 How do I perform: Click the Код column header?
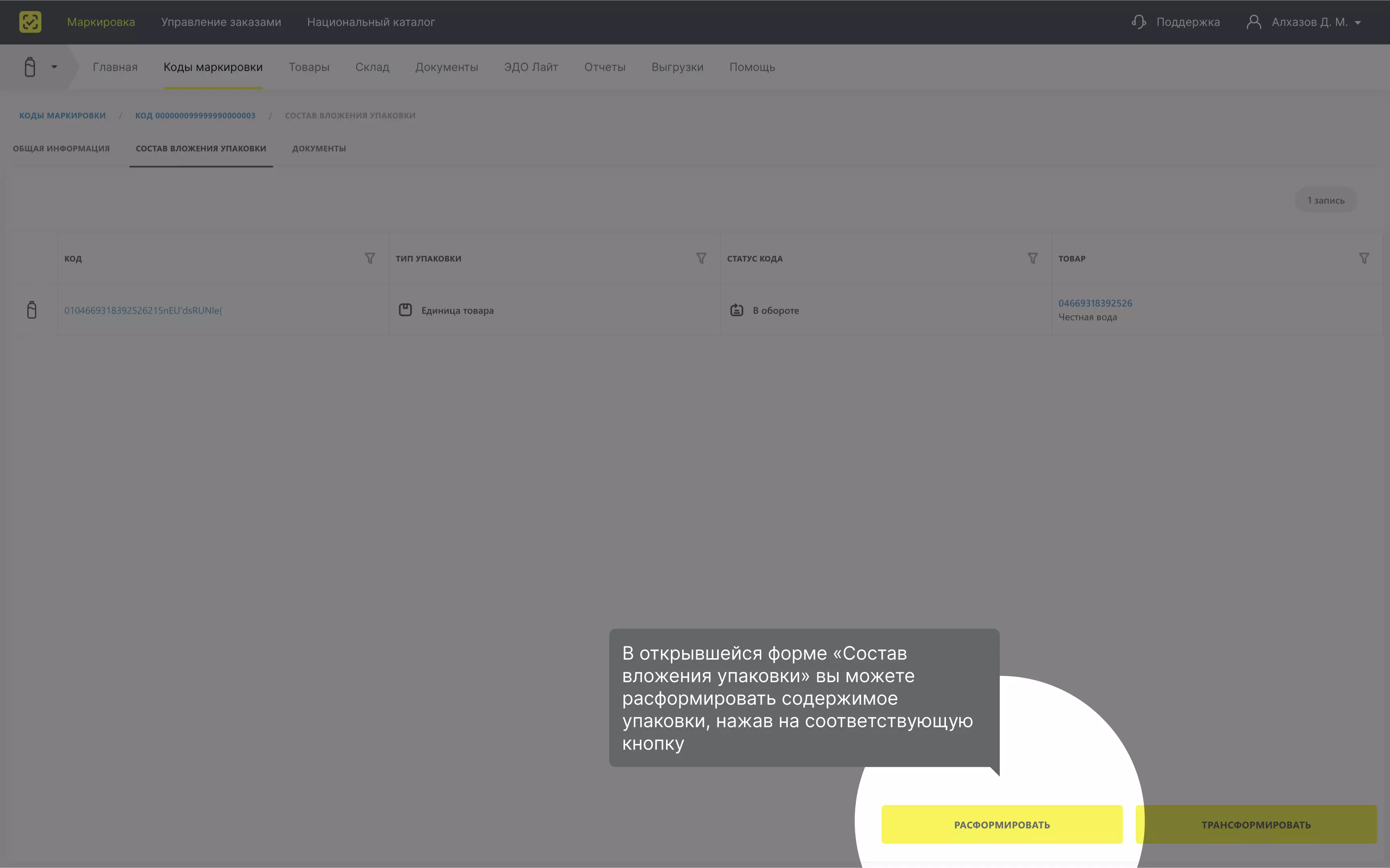[73, 259]
